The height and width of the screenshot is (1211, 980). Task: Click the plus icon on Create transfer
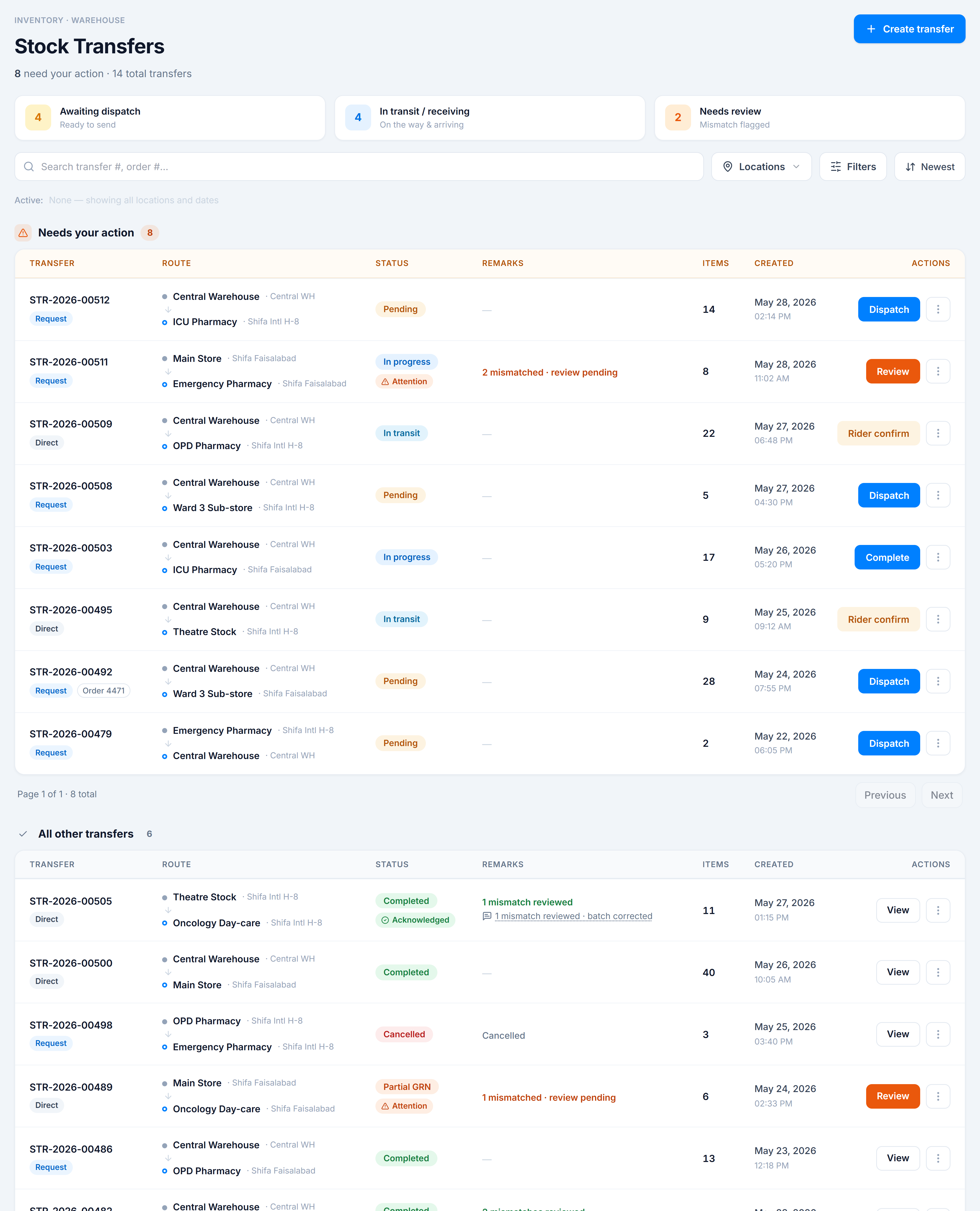coord(871,29)
